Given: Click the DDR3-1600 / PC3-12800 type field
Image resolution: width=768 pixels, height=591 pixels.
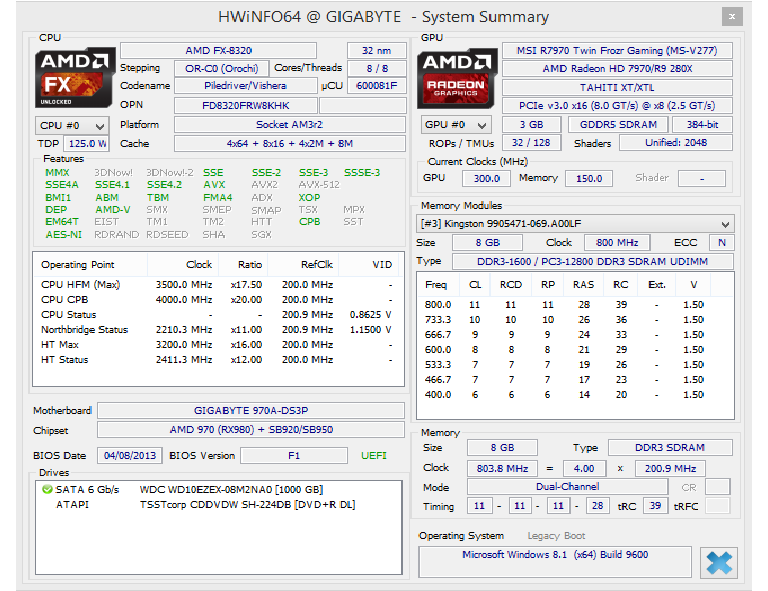Looking at the screenshot, I should point(593,261).
